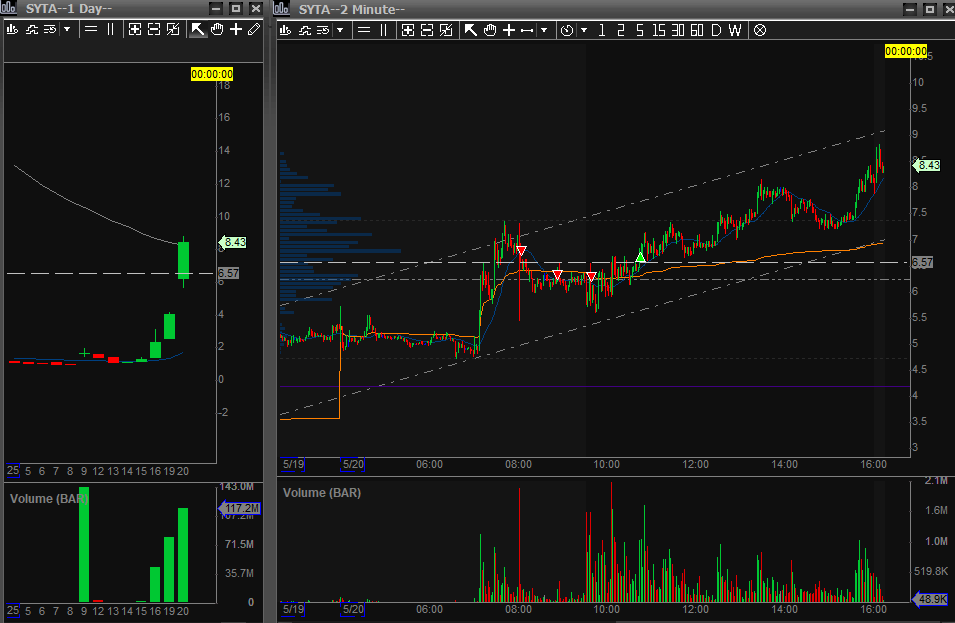Click the 6.57 price label on 1 Day axis
The width and height of the screenshot is (955, 623).
point(228,273)
